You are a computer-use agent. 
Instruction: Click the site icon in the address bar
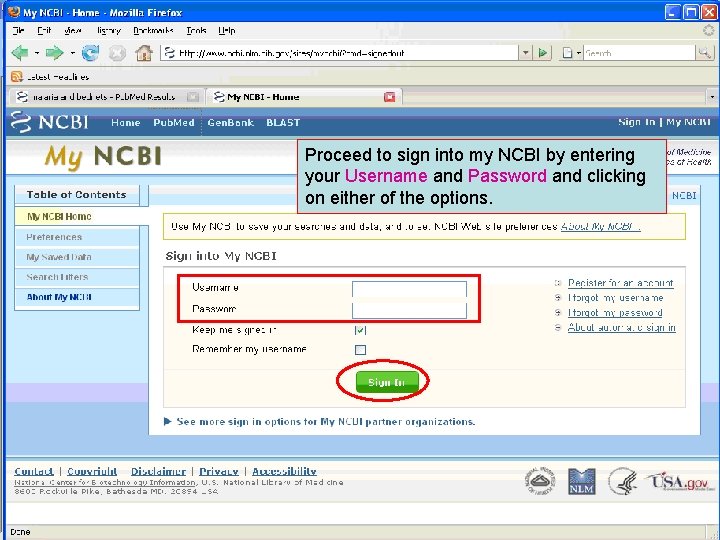point(169,53)
